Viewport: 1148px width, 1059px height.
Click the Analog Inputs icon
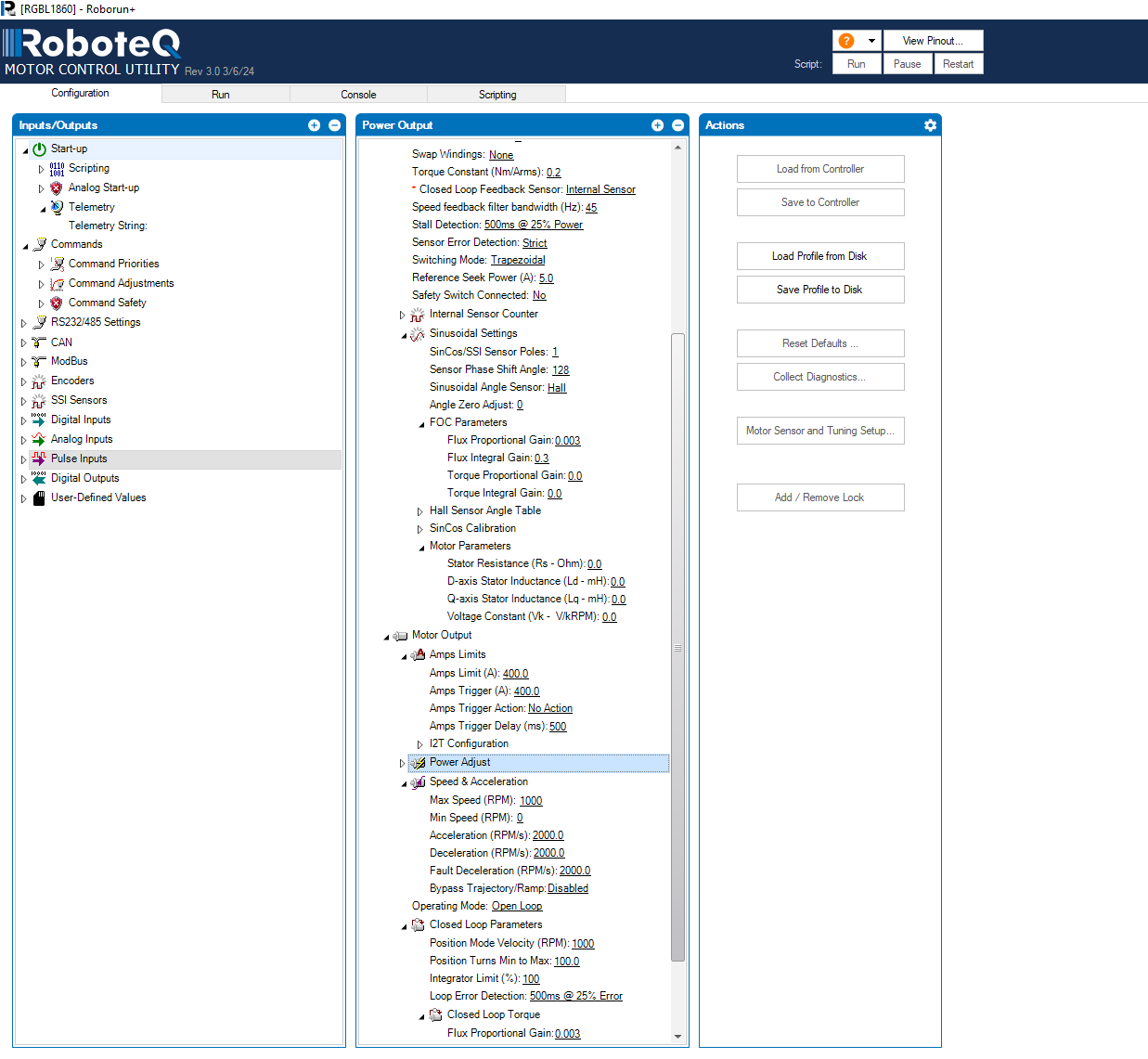point(39,440)
